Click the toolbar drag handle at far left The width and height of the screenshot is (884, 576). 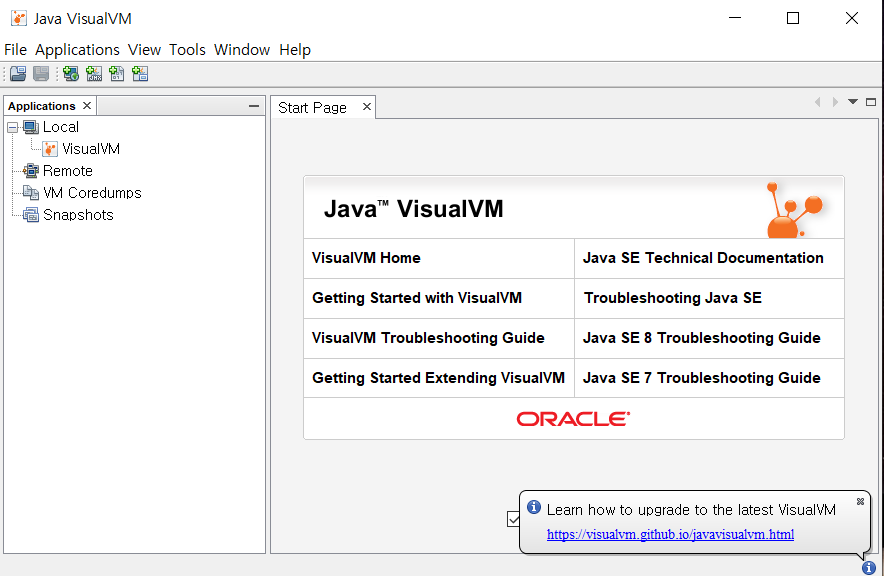click(5, 74)
